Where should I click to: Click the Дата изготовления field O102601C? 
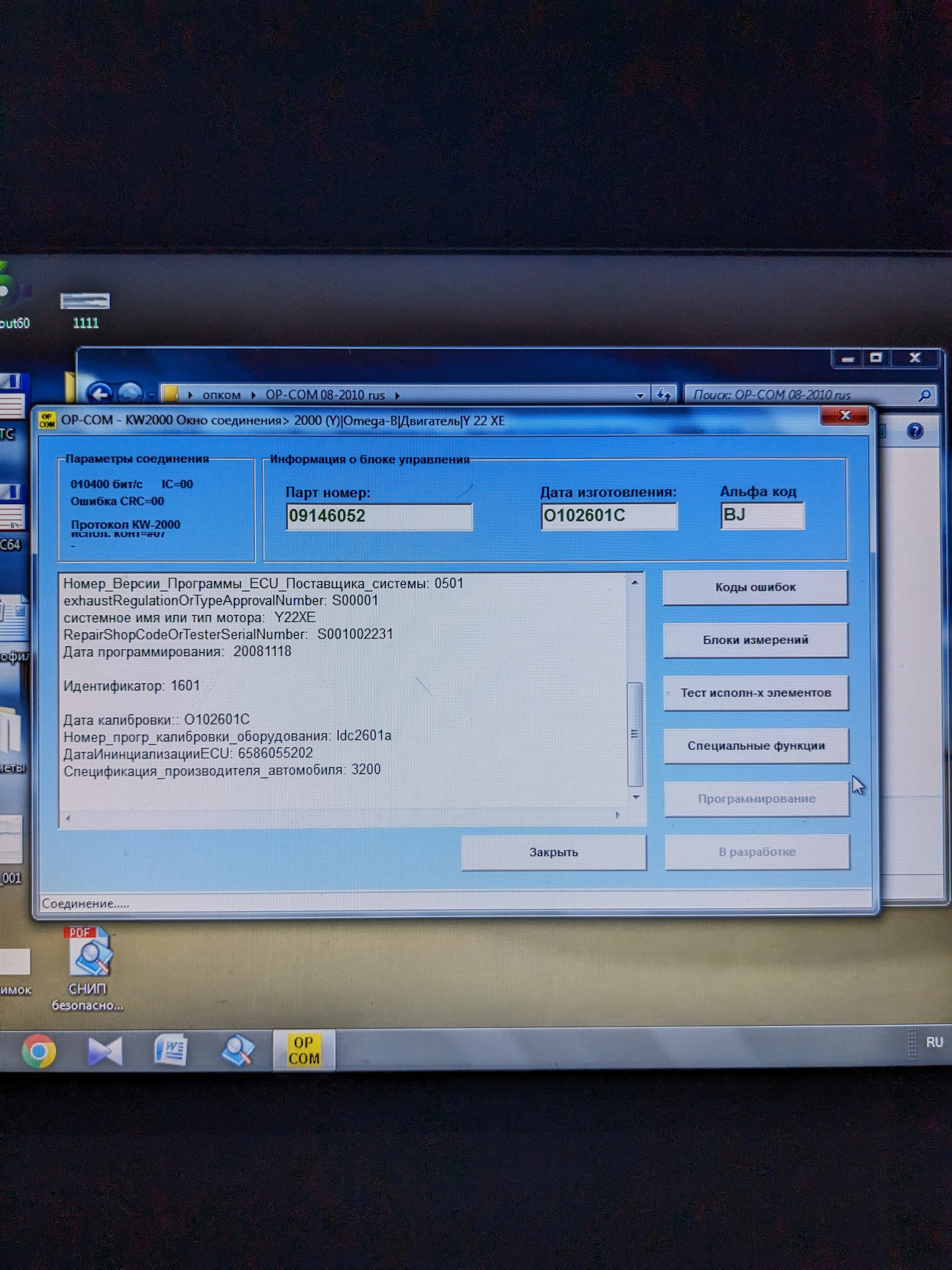click(x=609, y=516)
